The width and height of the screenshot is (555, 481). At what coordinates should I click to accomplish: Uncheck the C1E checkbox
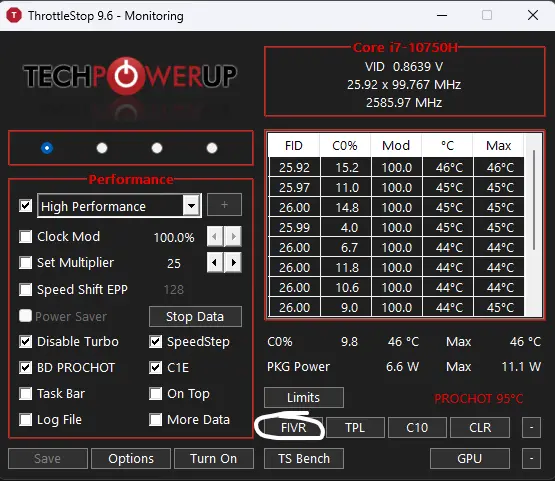coord(155,367)
